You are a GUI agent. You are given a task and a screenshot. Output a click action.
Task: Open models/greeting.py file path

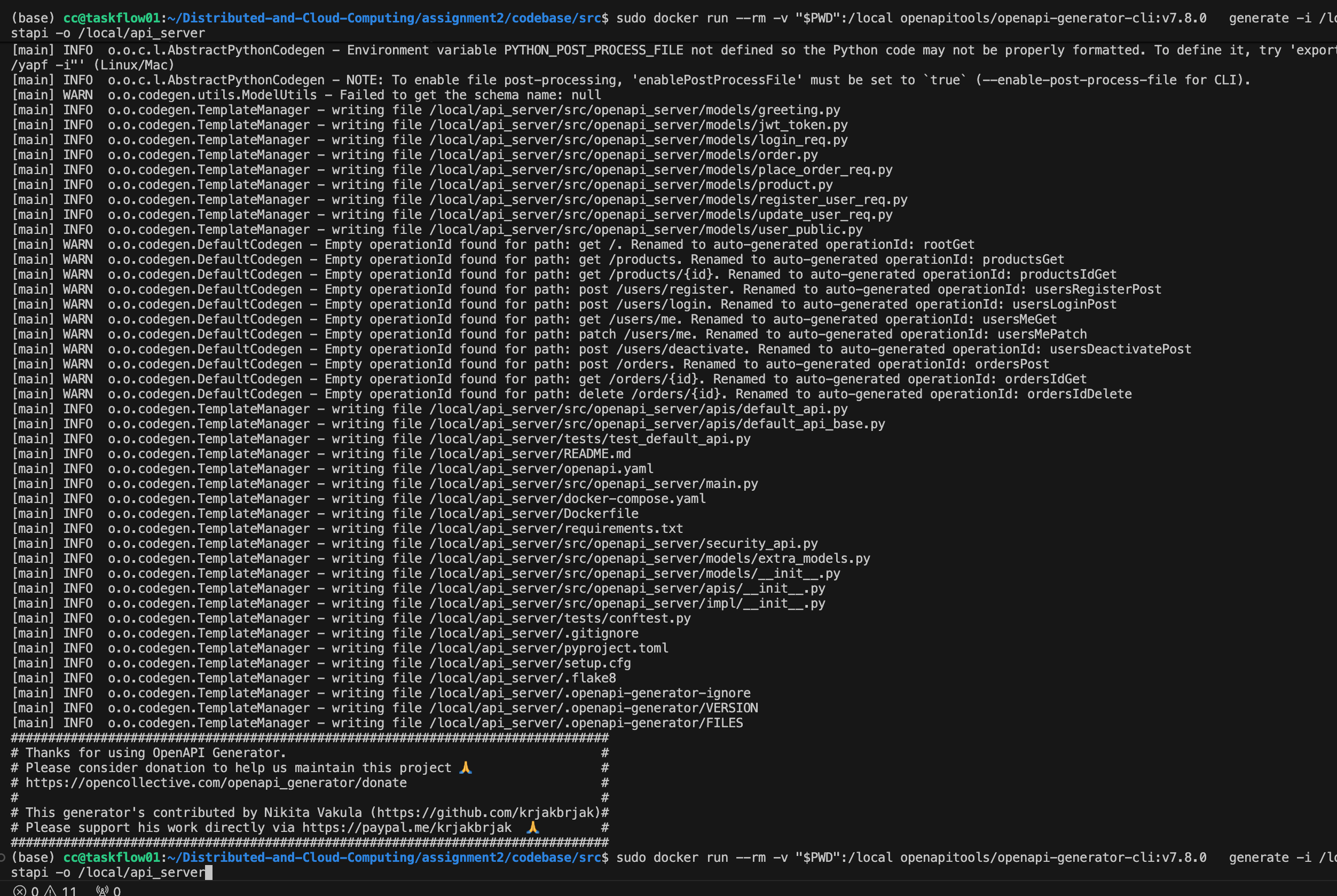coord(634,109)
